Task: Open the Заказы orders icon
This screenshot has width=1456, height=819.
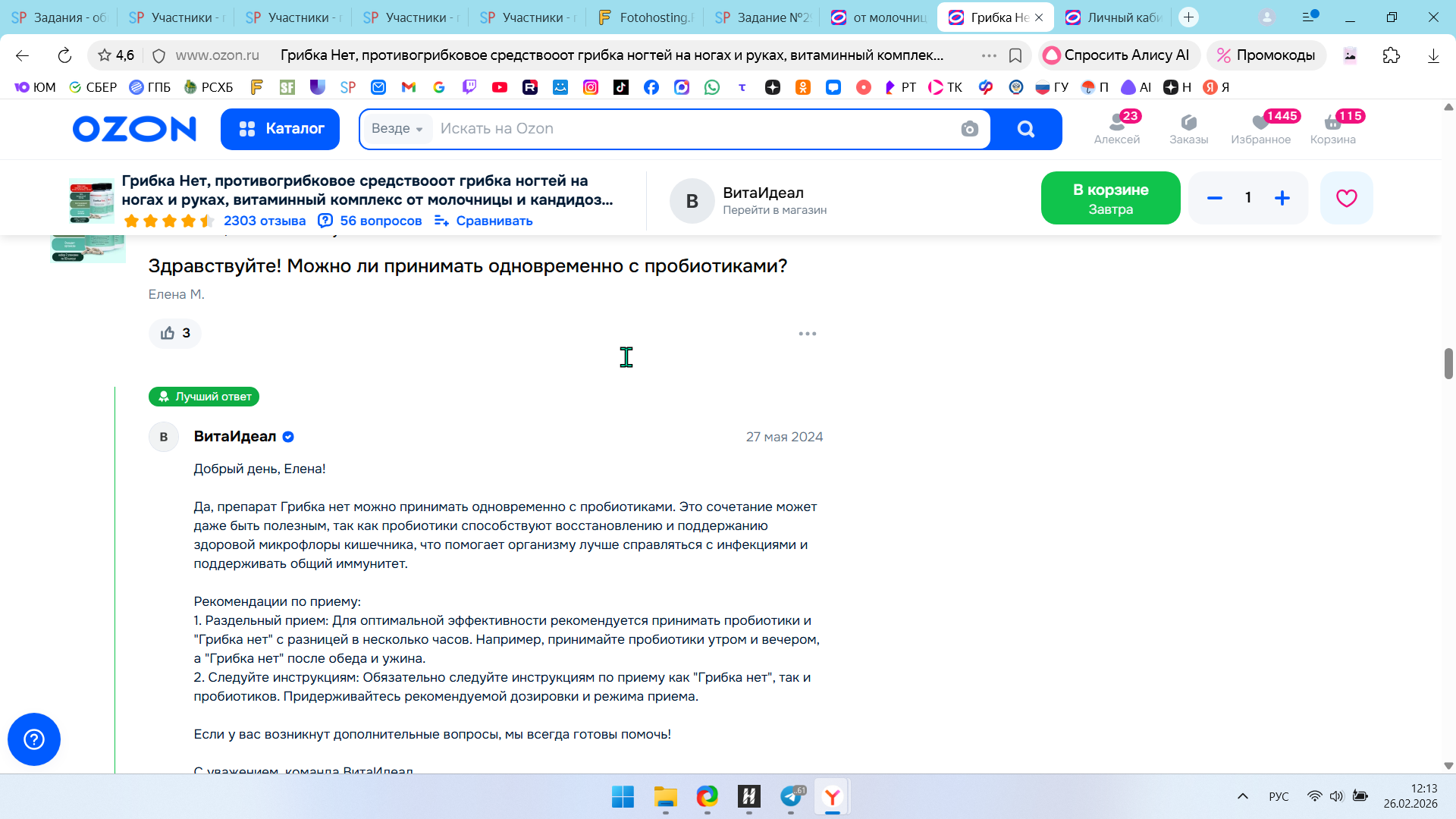Action: (x=1188, y=129)
